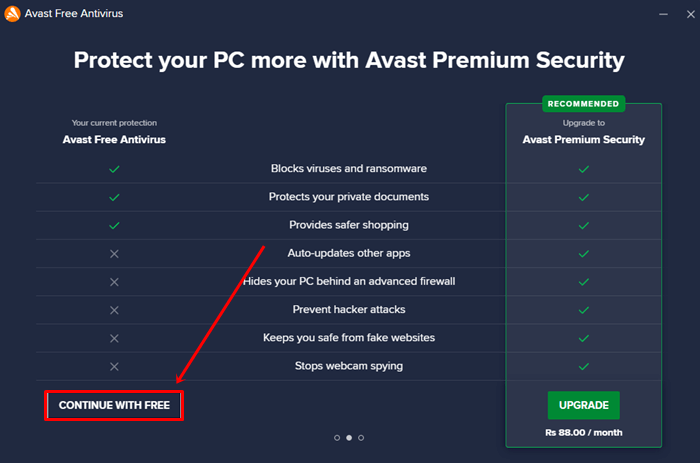
Task: Click the green Recommended badge
Action: click(x=583, y=103)
